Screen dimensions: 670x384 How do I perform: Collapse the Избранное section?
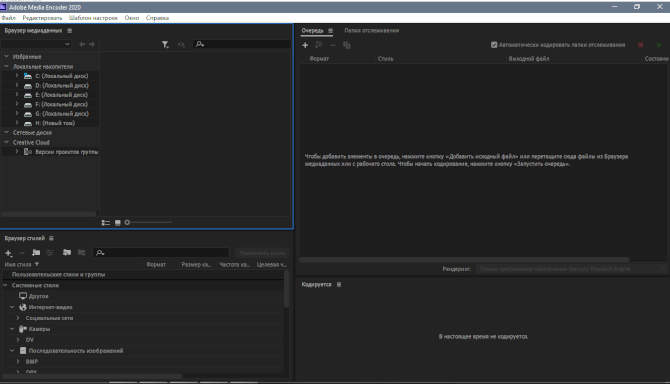[x=6, y=56]
